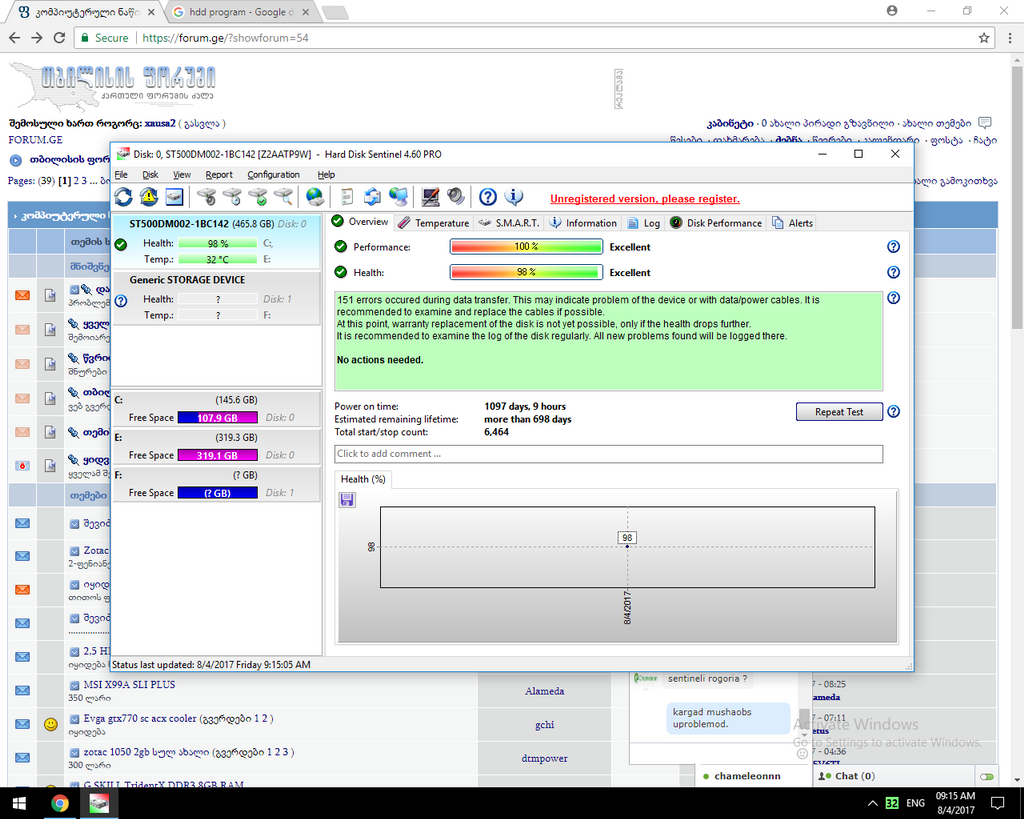Screen dimensions: 1024x819
Task: Switch to the Log tab
Action: 644,223
